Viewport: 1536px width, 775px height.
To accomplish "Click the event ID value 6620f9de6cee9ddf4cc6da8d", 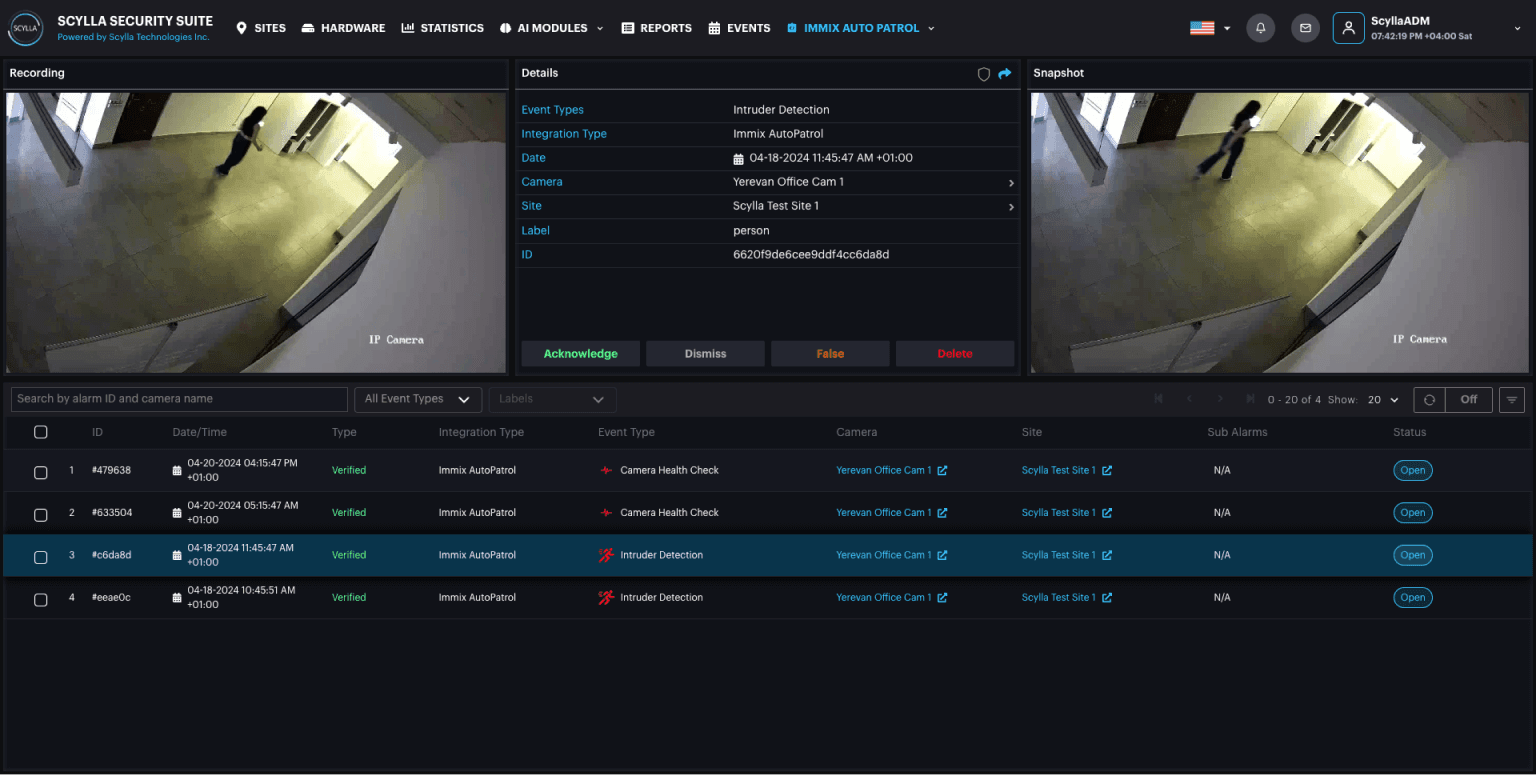I will tap(811, 255).
